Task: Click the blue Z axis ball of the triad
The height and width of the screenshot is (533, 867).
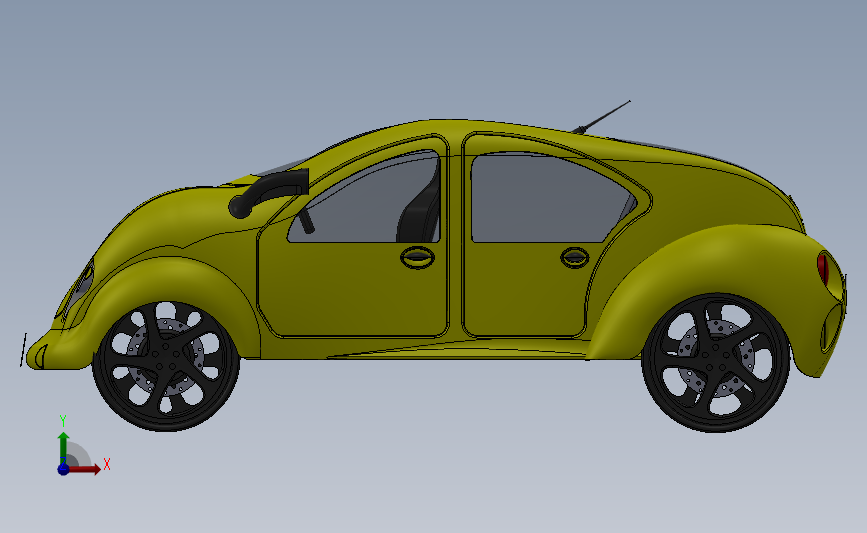Action: [x=63, y=469]
